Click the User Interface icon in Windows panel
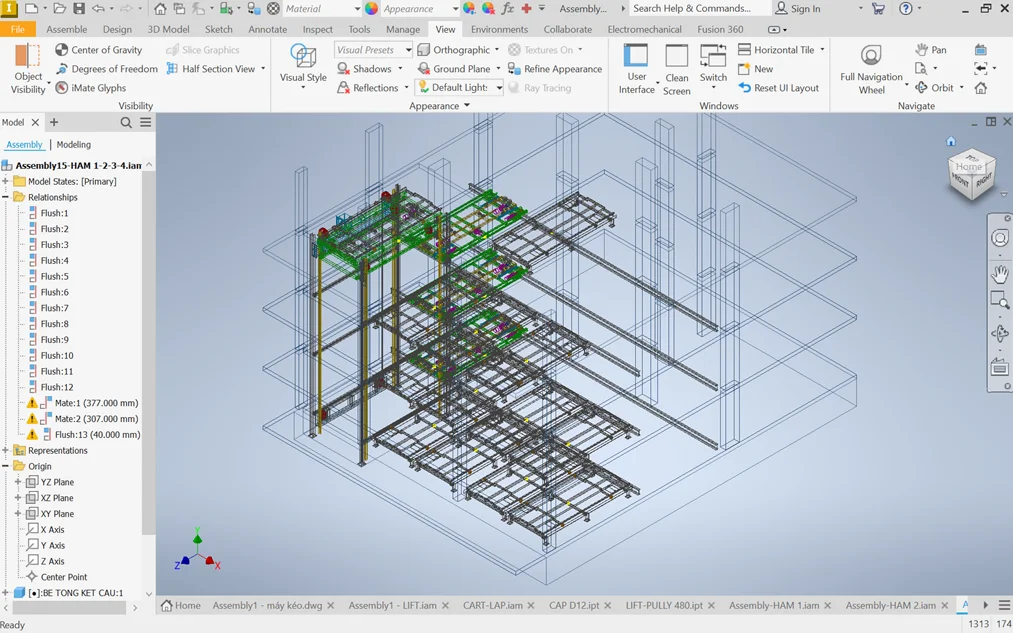Viewport: 1013px width, 633px height. 636,56
